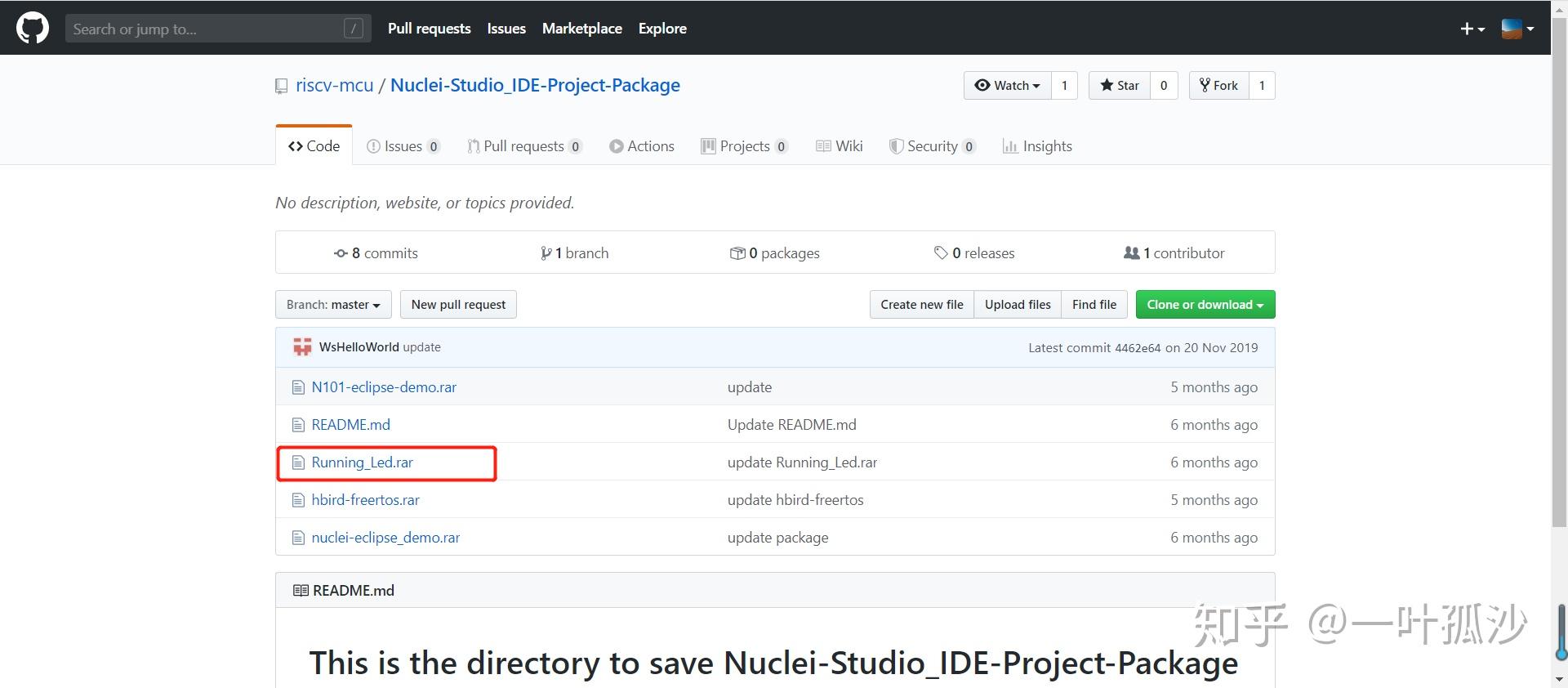Viewport: 1568px width, 688px height.
Task: Click the GitHub Octocat logo icon
Action: (x=33, y=29)
